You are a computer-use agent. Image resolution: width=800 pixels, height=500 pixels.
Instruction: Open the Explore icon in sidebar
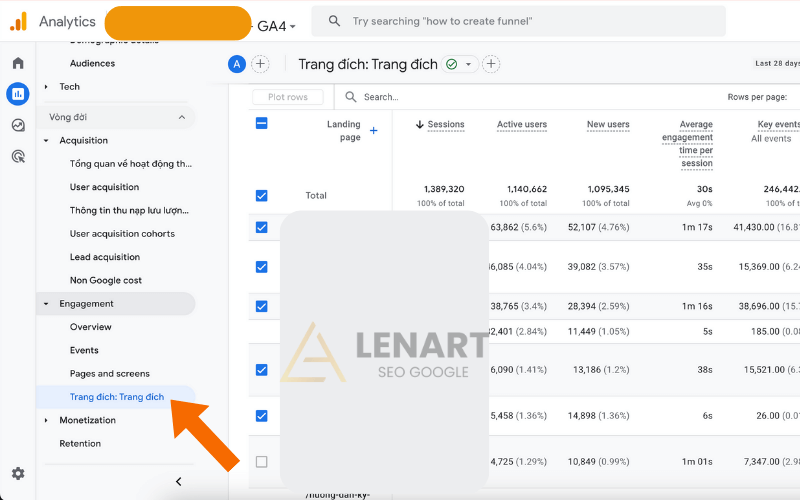click(18, 125)
